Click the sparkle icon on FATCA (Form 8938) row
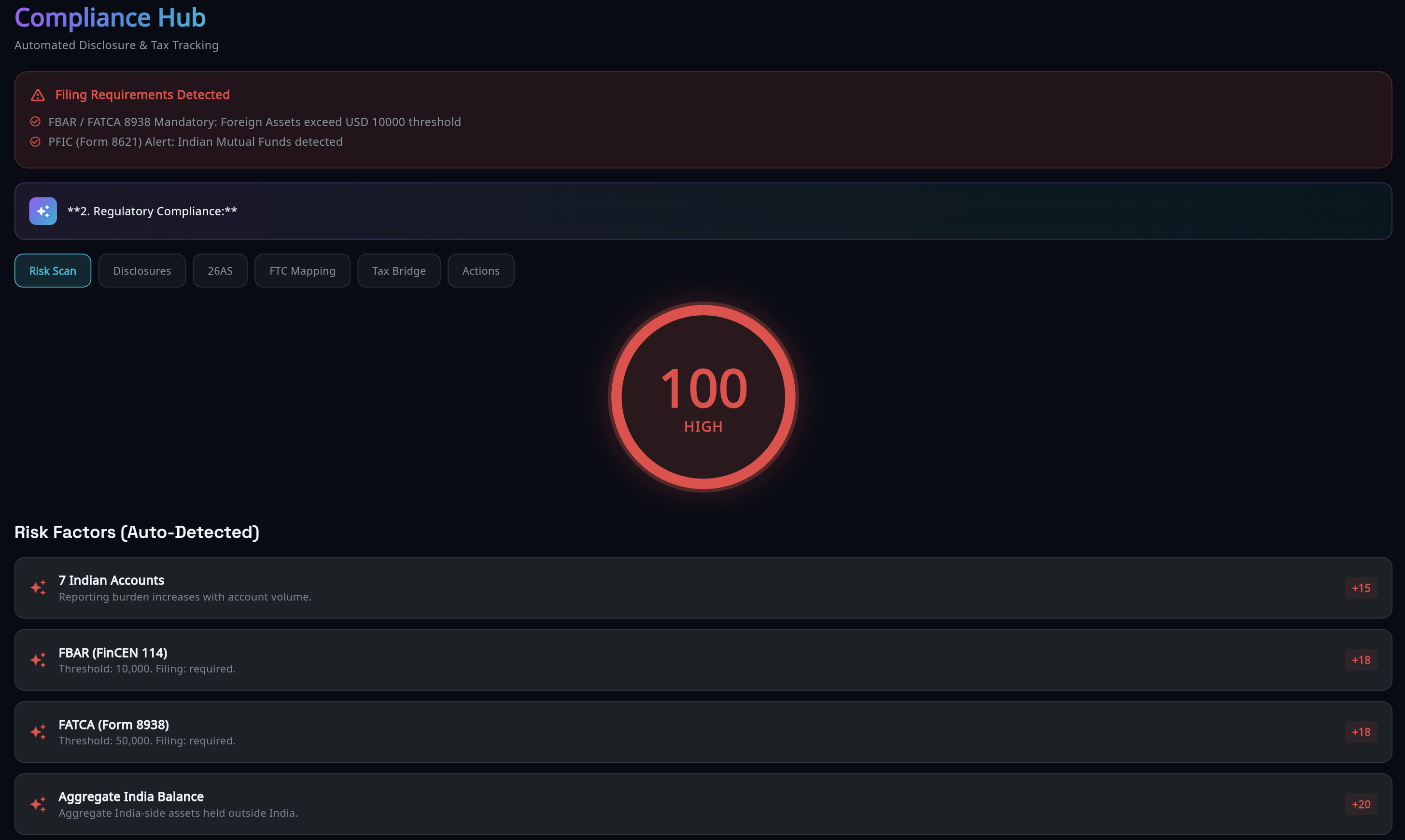This screenshot has width=1405, height=840. [38, 732]
